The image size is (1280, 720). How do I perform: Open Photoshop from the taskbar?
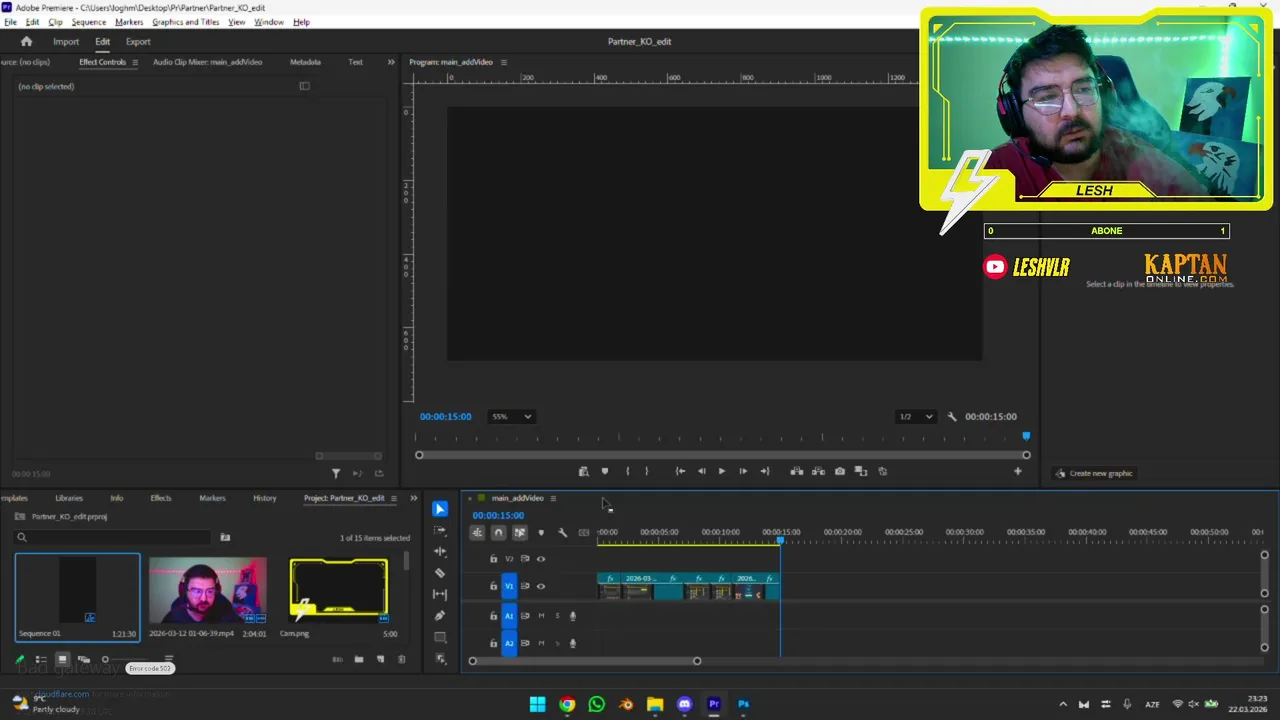pos(743,704)
